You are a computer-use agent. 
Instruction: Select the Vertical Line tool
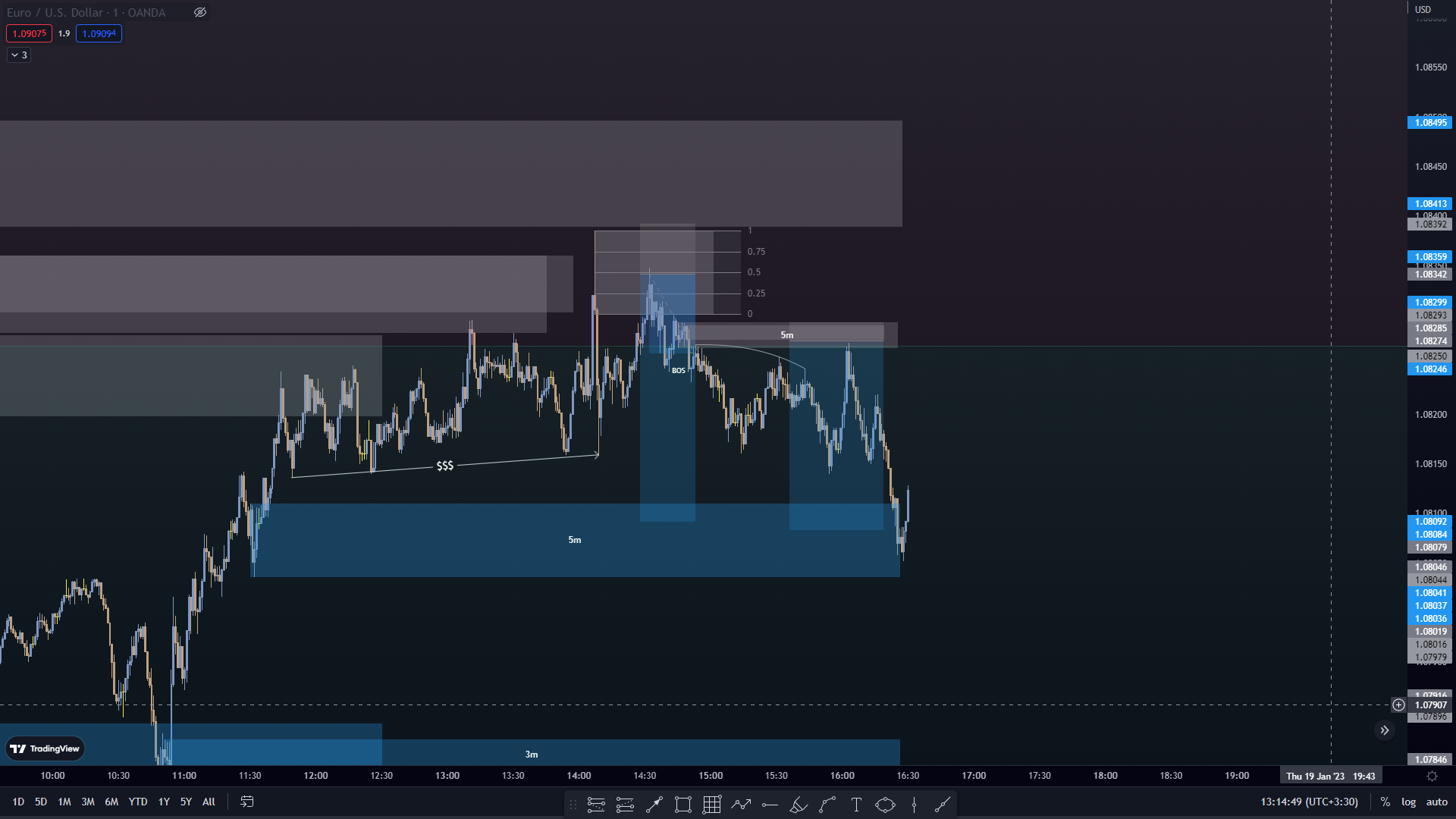(x=914, y=805)
